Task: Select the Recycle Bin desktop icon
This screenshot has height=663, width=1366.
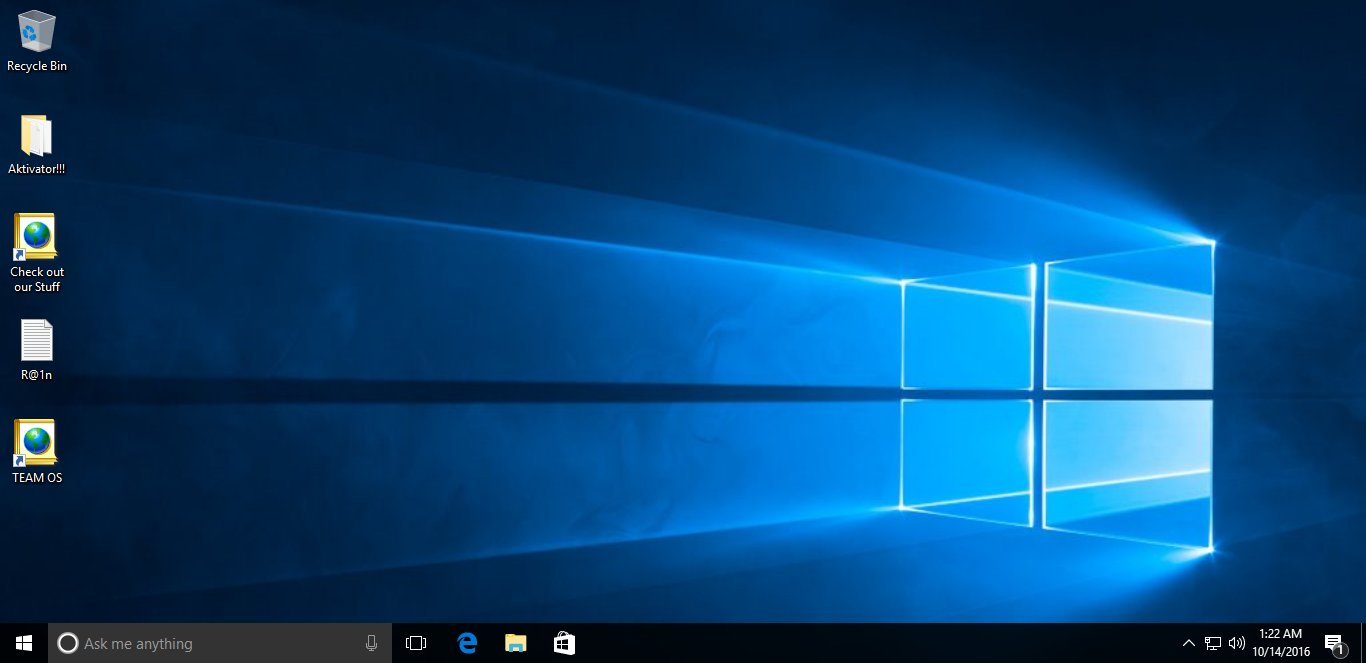Action: click(37, 40)
